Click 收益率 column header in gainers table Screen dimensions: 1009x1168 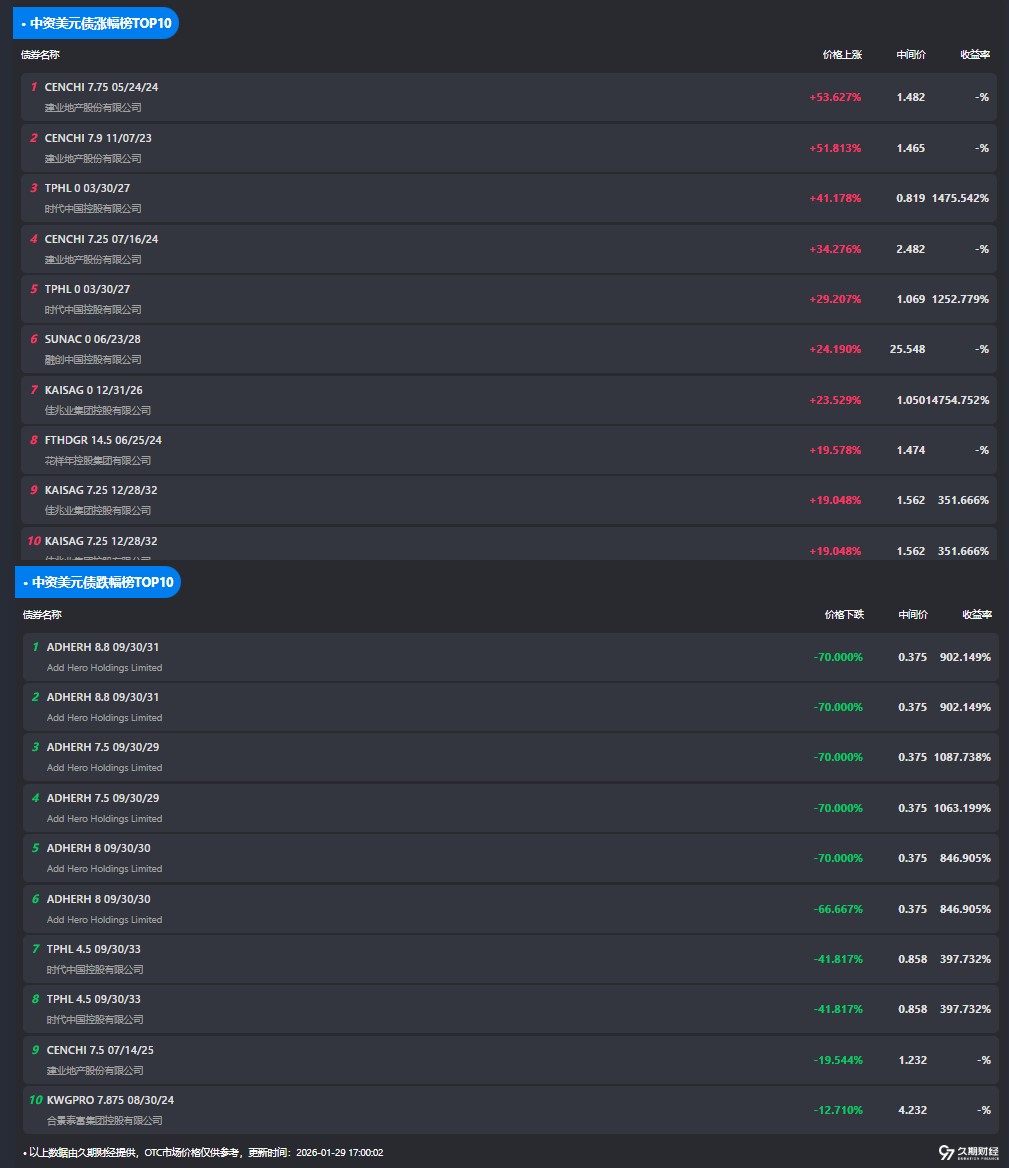coord(974,55)
